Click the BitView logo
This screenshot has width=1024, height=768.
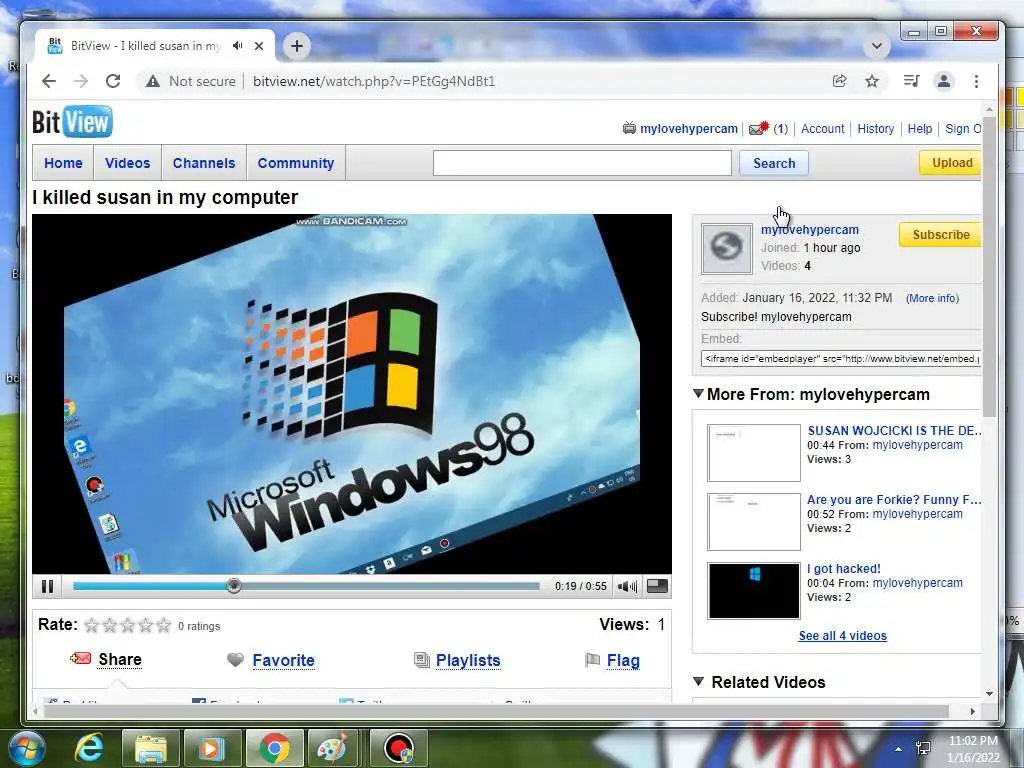(72, 122)
